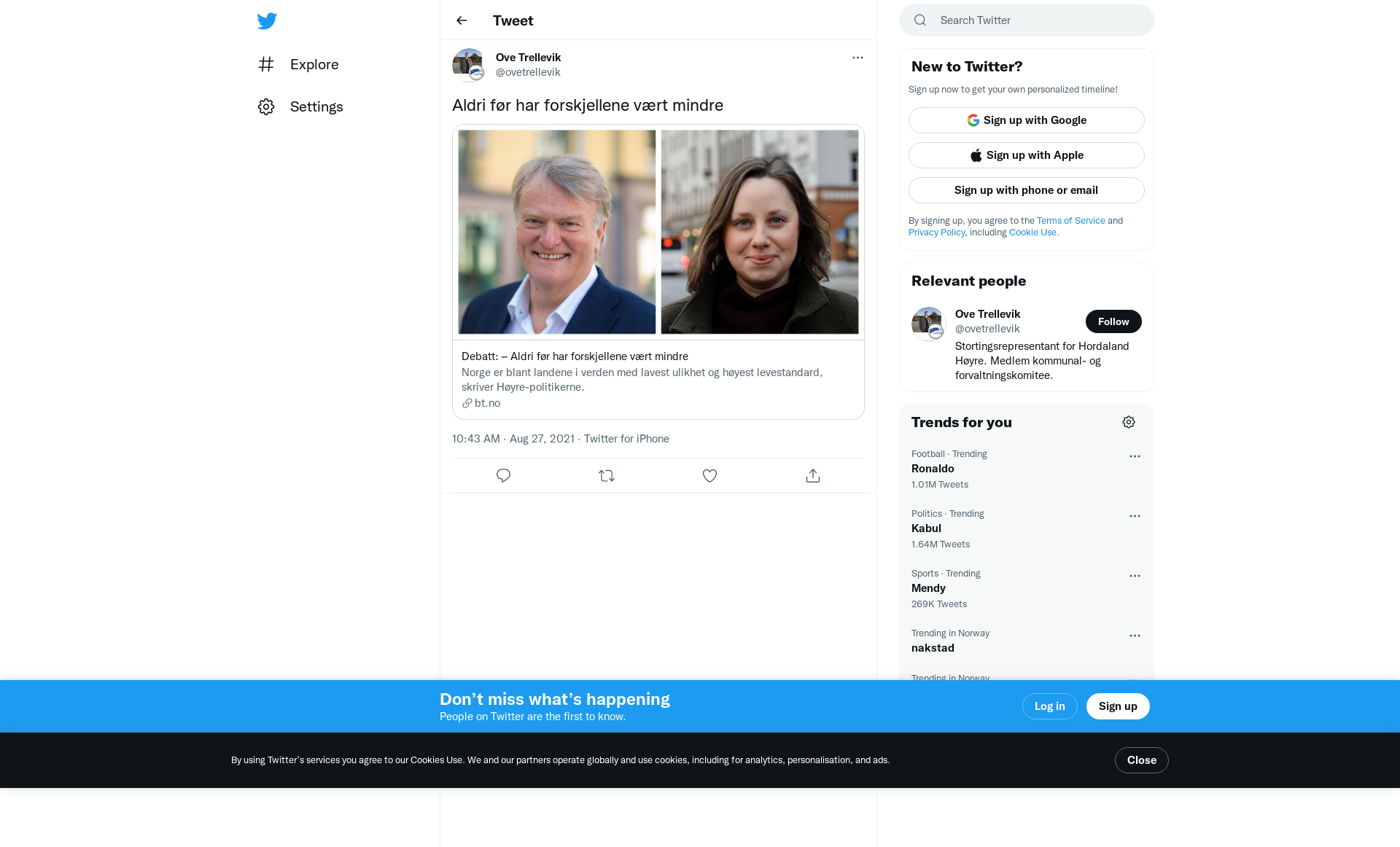The image size is (1400, 847).
Task: Open more options for Kabul trend
Action: point(1135,516)
